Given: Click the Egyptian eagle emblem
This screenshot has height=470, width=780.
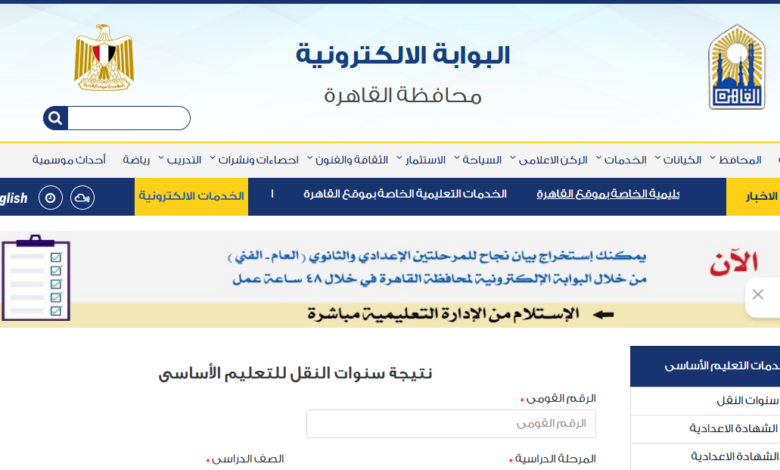Looking at the screenshot, I should click(x=104, y=58).
